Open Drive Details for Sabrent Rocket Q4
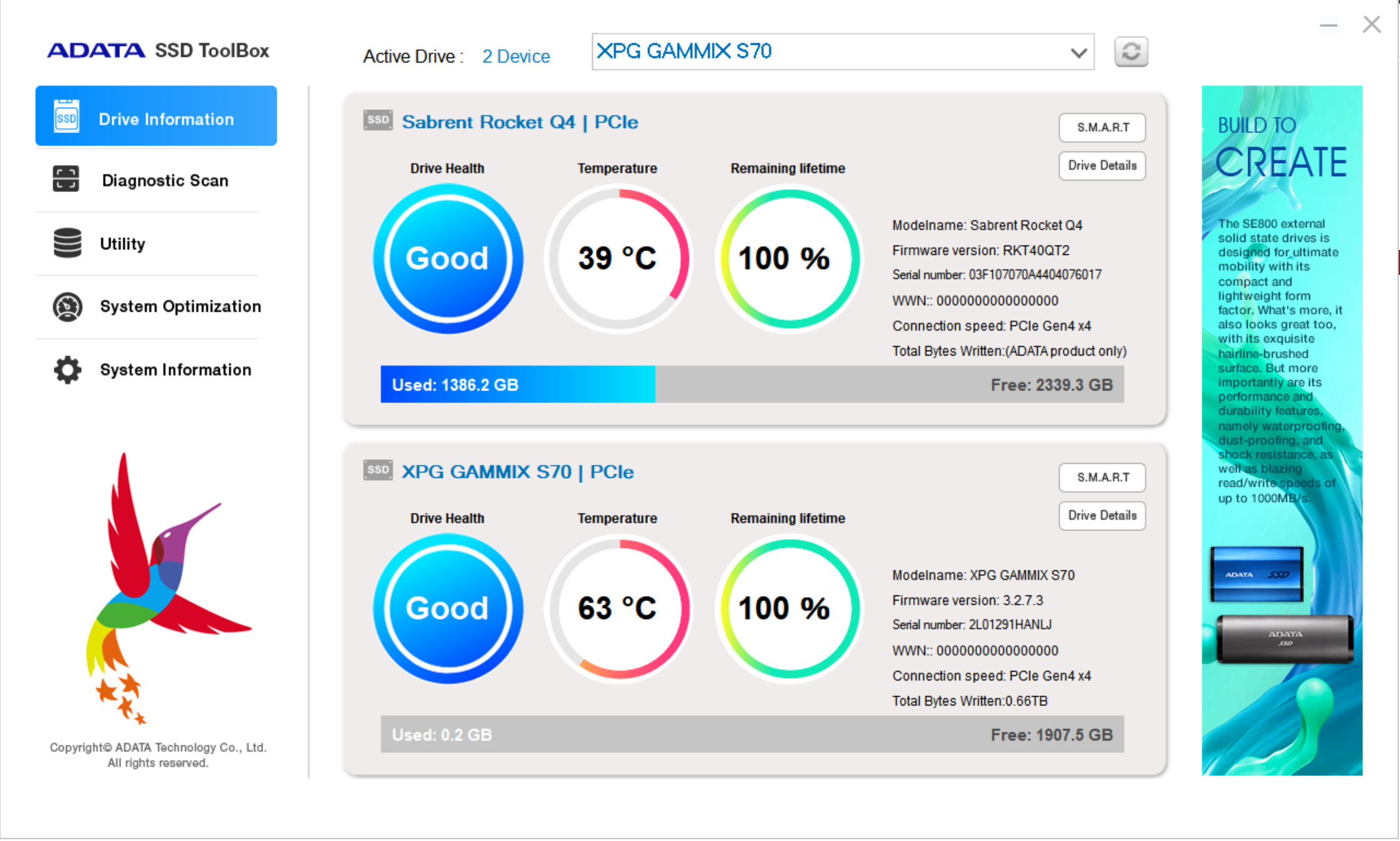This screenshot has height=841, width=1400. coord(1102,166)
